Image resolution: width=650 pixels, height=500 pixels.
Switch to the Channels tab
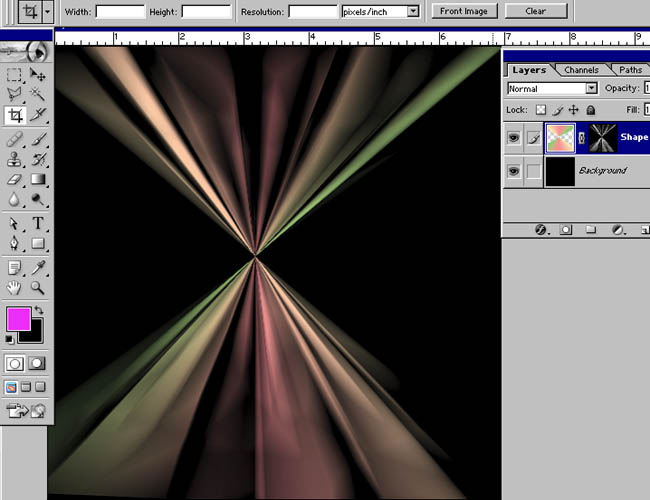click(581, 70)
